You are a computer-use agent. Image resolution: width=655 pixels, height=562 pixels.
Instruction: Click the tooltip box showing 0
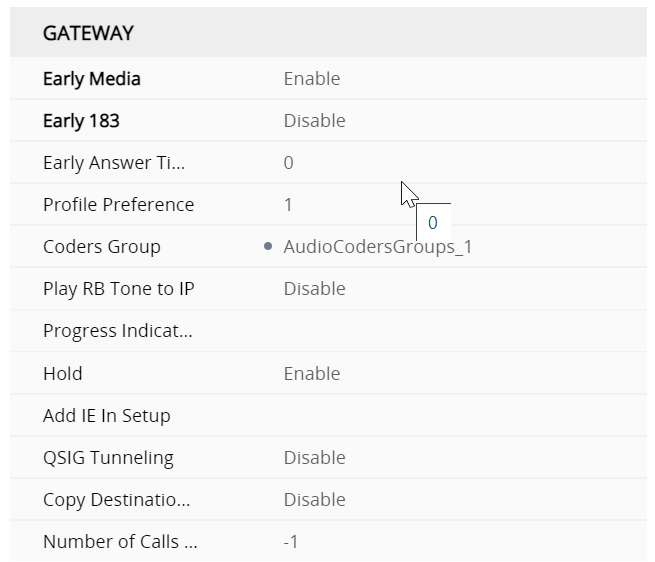[433, 223]
